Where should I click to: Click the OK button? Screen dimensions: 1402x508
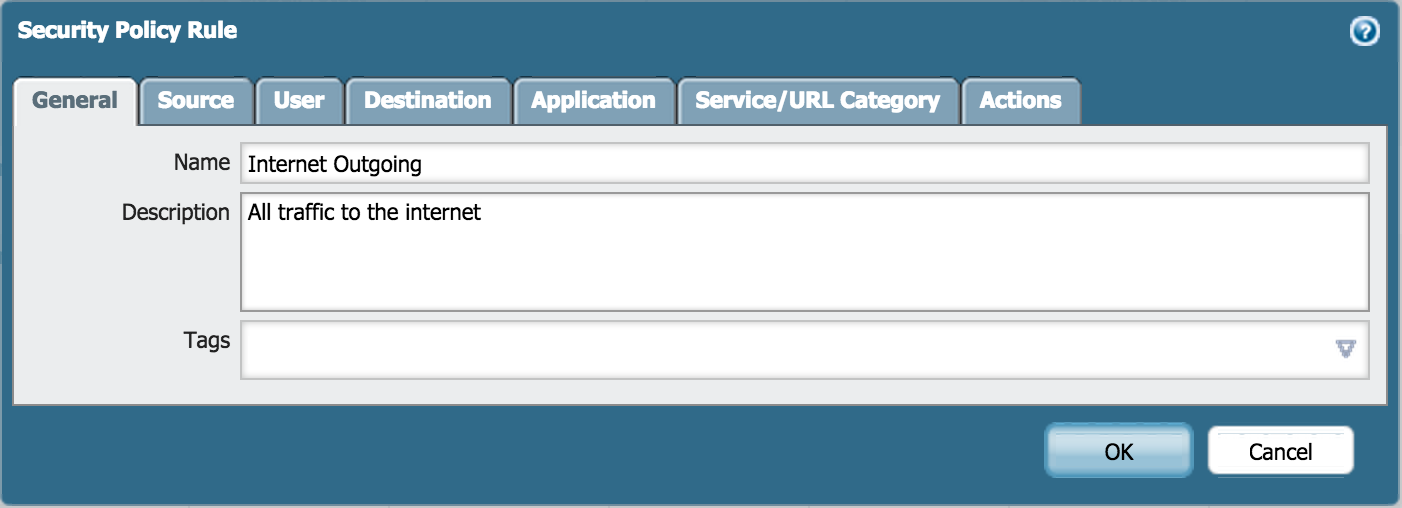1118,451
